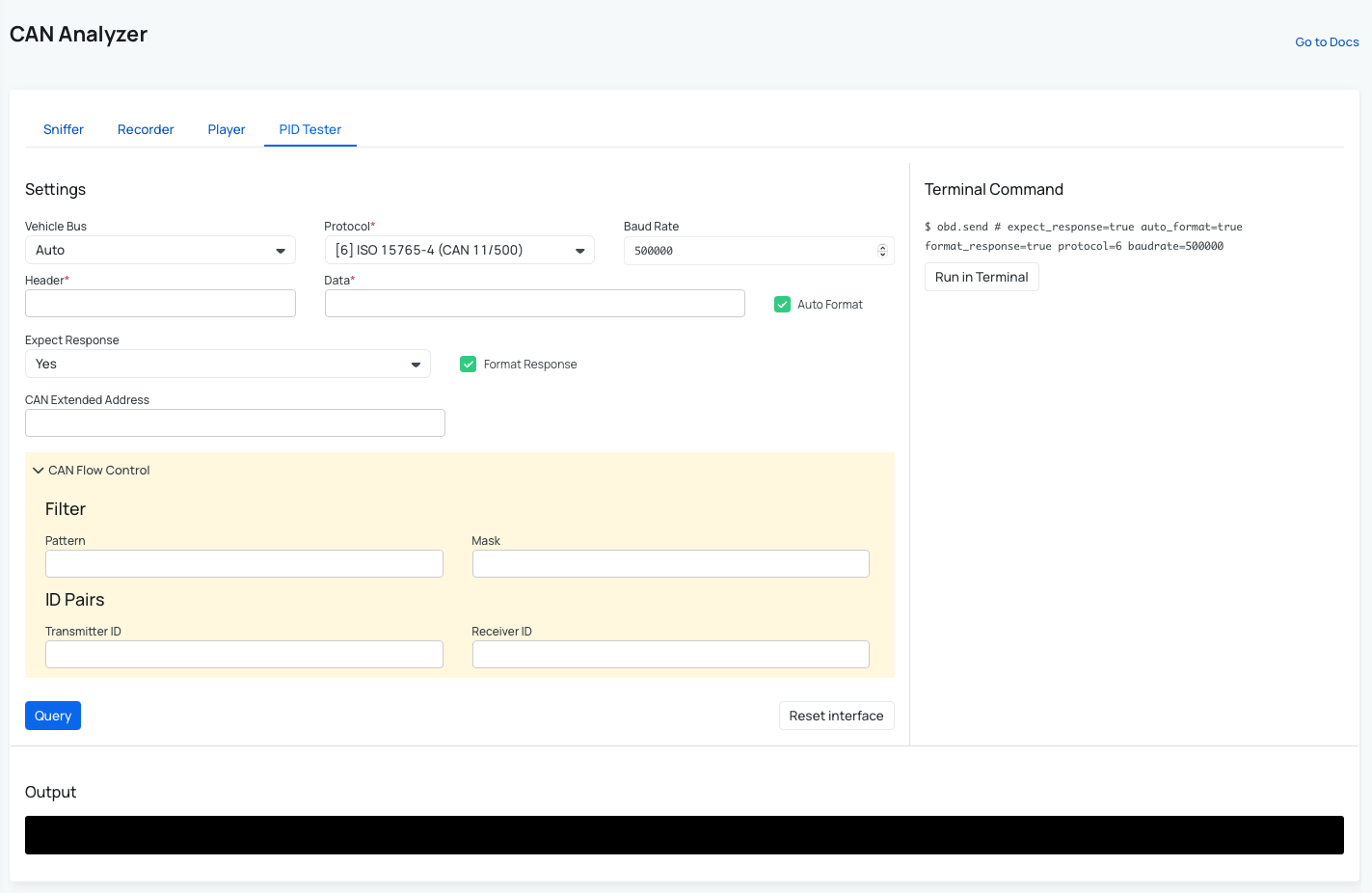
Task: Disable the Auto Format checkbox
Action: pos(783,305)
